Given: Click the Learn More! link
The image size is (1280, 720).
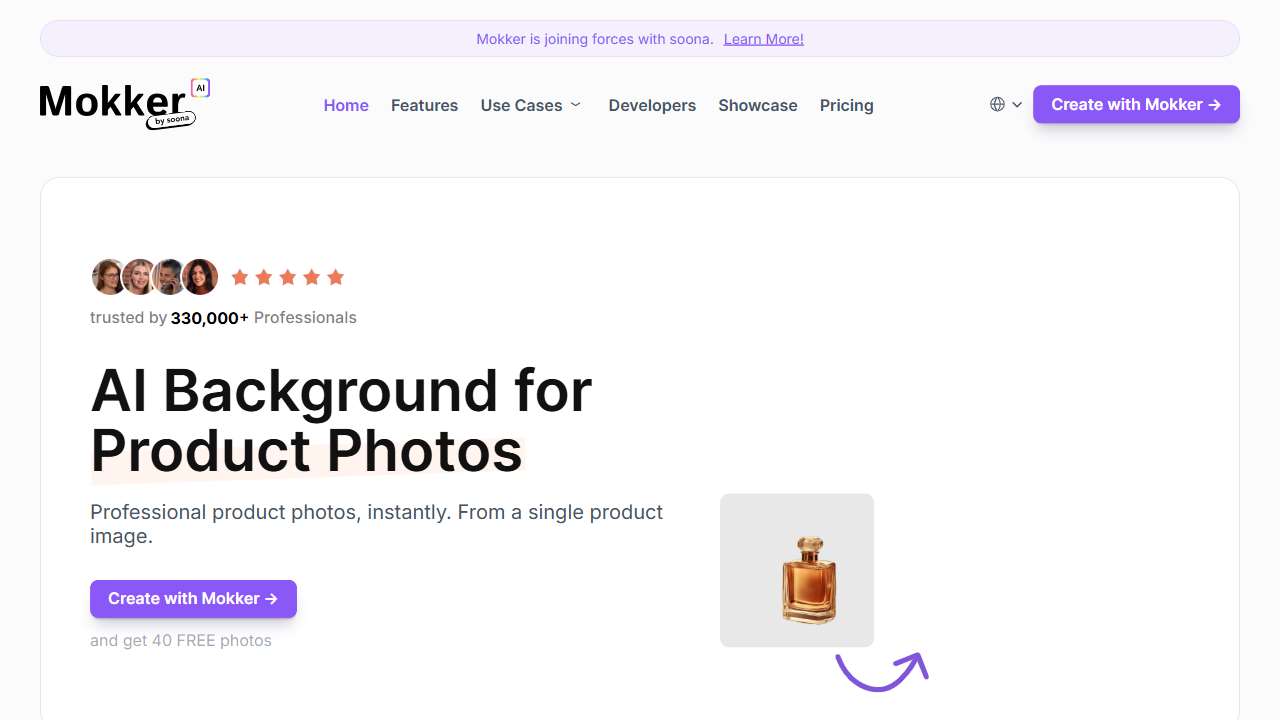Looking at the screenshot, I should click(x=763, y=39).
